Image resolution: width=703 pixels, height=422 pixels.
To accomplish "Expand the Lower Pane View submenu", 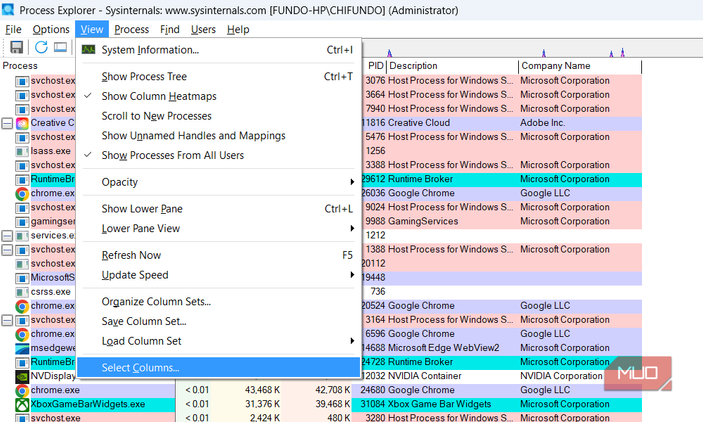I will coord(218,229).
